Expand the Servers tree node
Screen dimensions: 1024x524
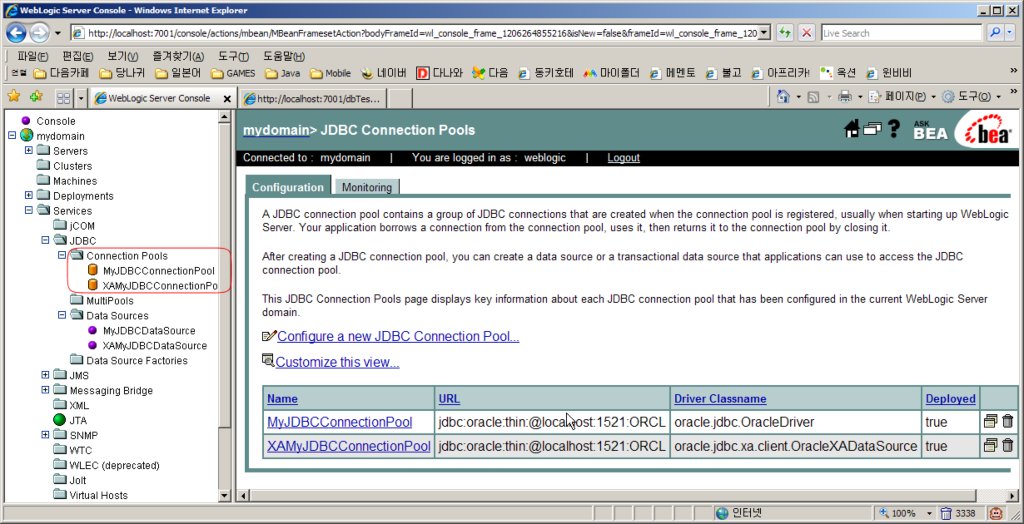tap(29, 150)
